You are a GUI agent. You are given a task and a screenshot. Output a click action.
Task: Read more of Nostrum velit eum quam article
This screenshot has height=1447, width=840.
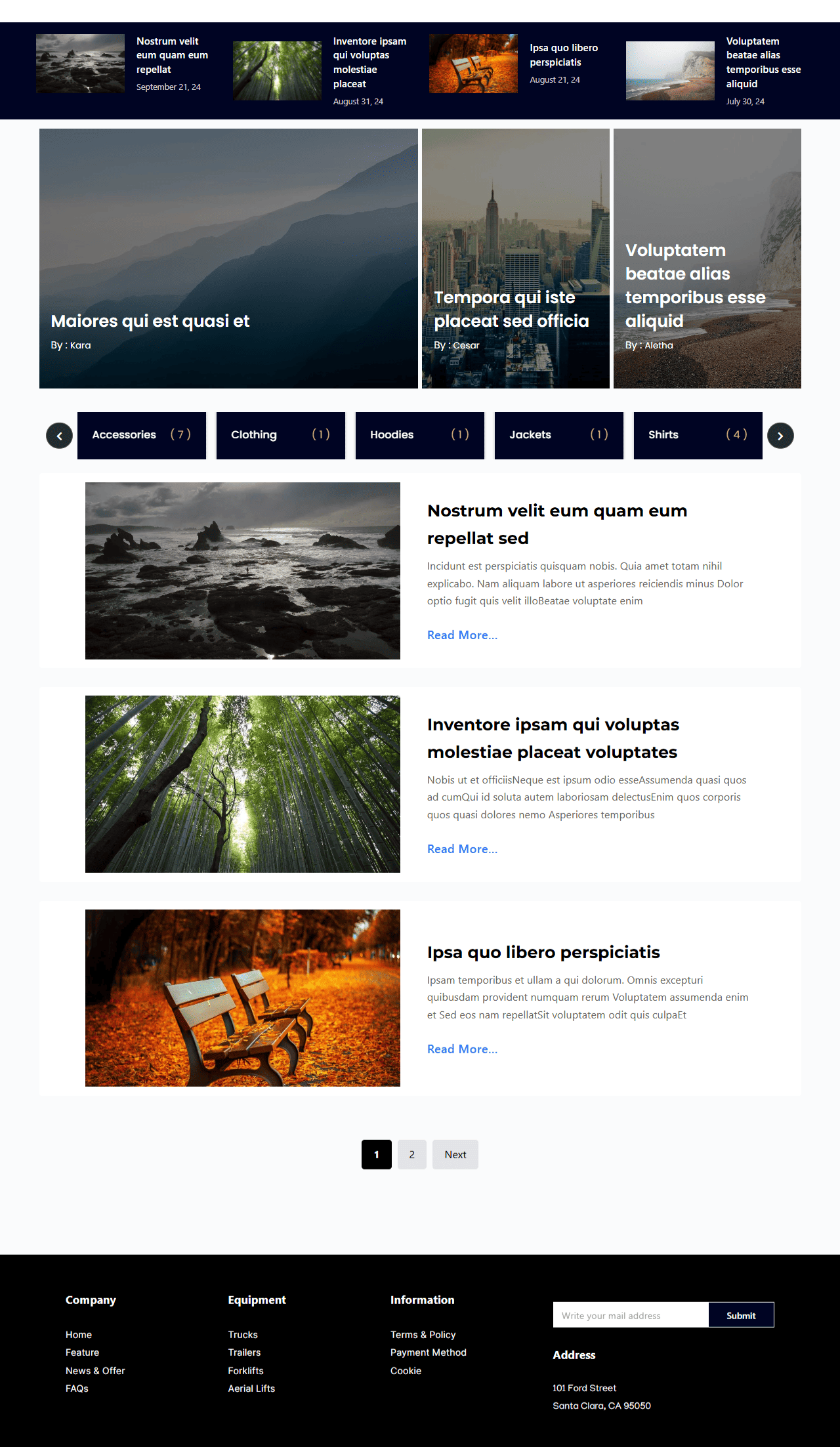462,635
